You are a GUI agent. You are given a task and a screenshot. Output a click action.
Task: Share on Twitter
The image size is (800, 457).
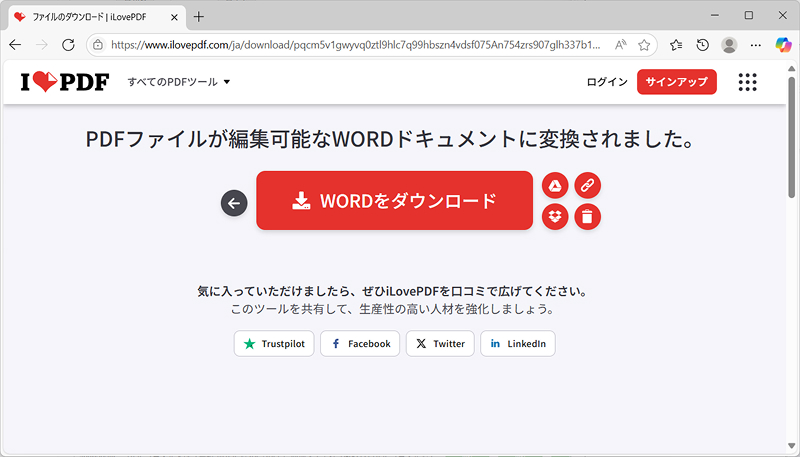(x=440, y=344)
